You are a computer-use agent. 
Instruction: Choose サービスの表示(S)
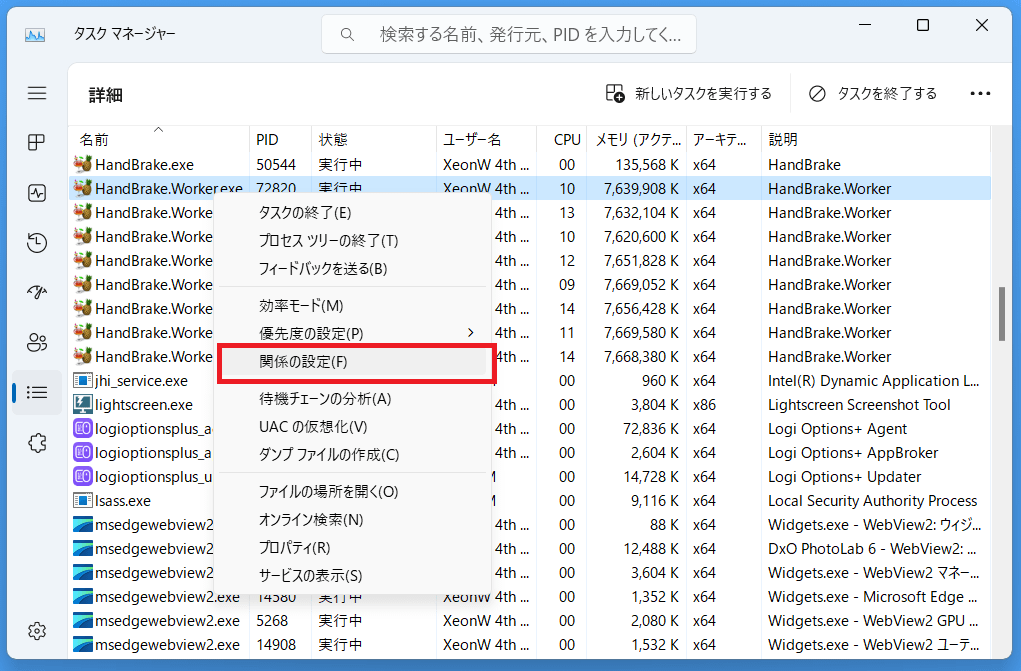352,576
